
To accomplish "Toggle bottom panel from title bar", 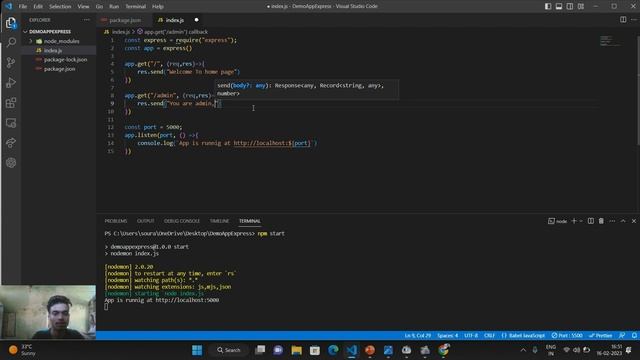I will click(559, 6).
